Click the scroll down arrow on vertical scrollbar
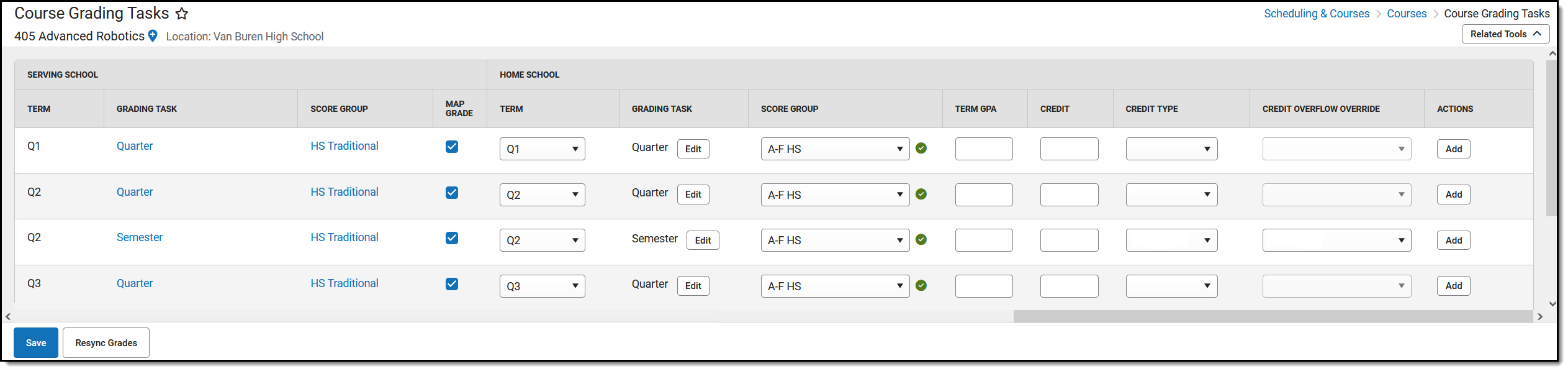Screen dimensions: 1568x371 [x=1552, y=304]
